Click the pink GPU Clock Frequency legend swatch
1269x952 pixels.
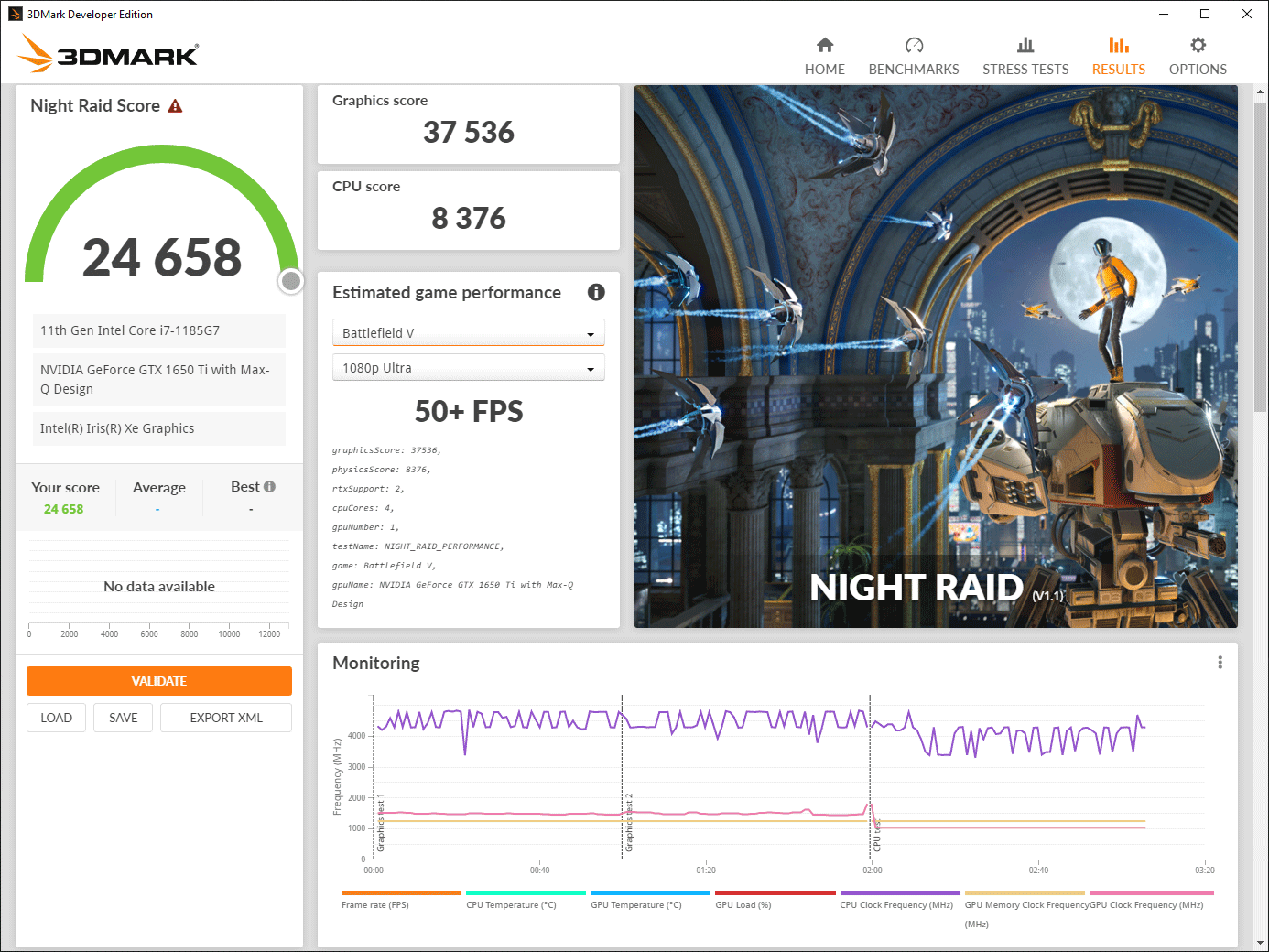[1151, 893]
